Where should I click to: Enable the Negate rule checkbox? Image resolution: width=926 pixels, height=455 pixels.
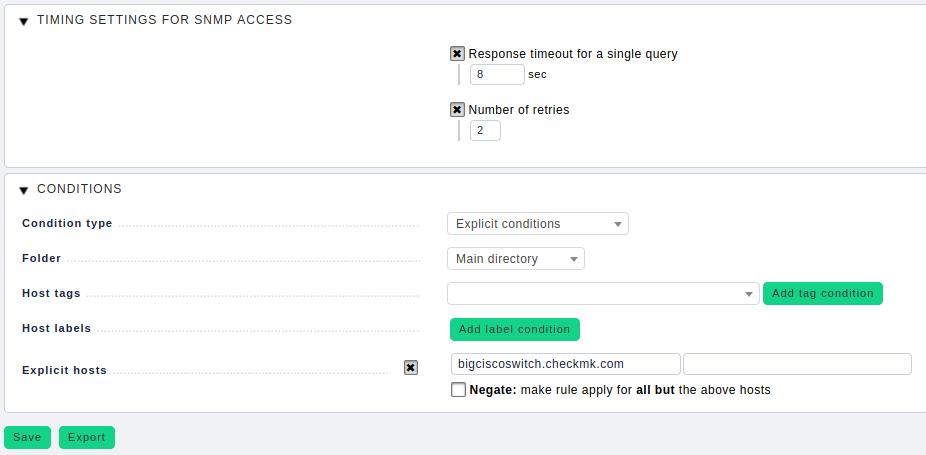[x=458, y=390]
